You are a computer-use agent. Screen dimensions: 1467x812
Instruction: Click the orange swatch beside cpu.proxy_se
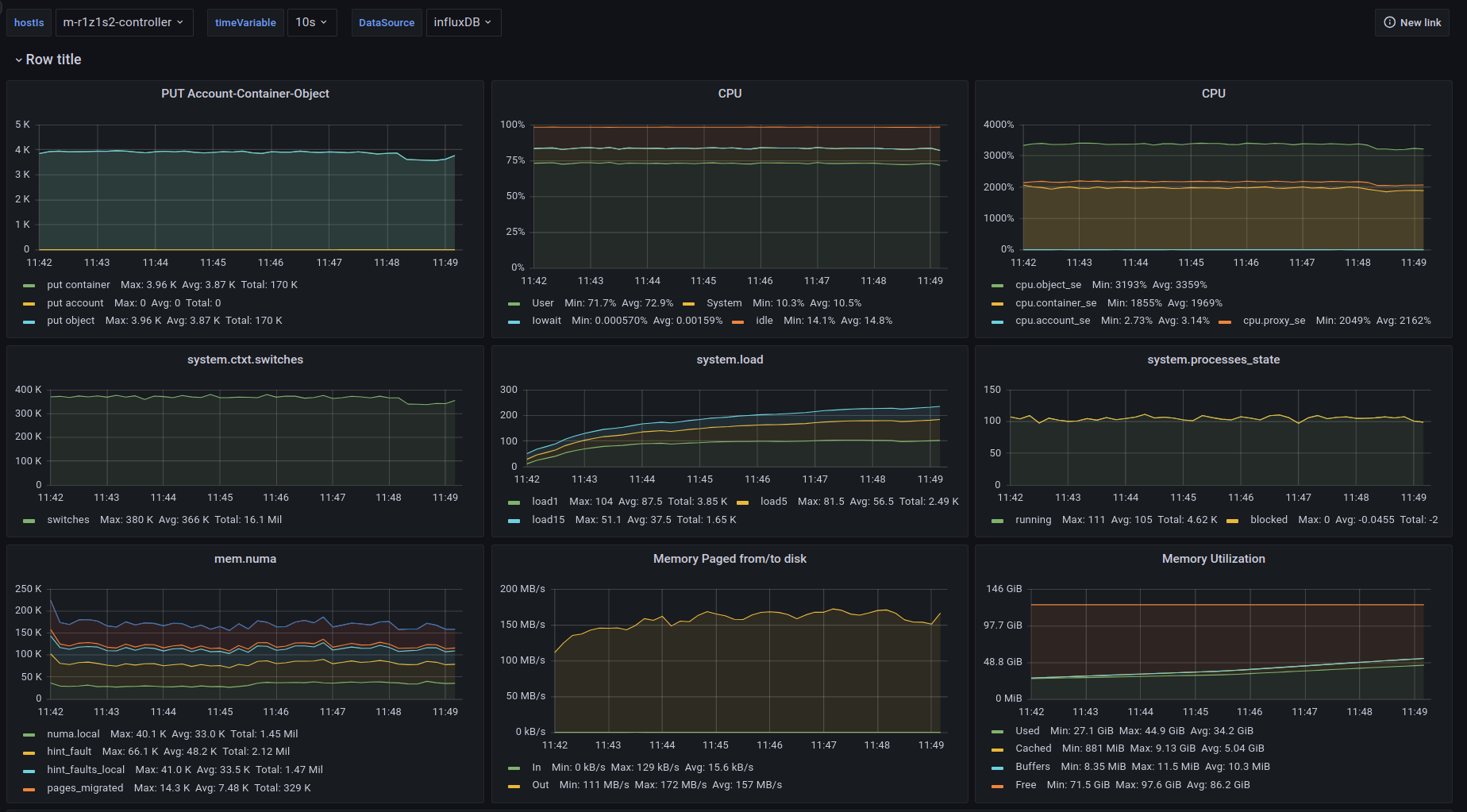pyautogui.click(x=1225, y=321)
